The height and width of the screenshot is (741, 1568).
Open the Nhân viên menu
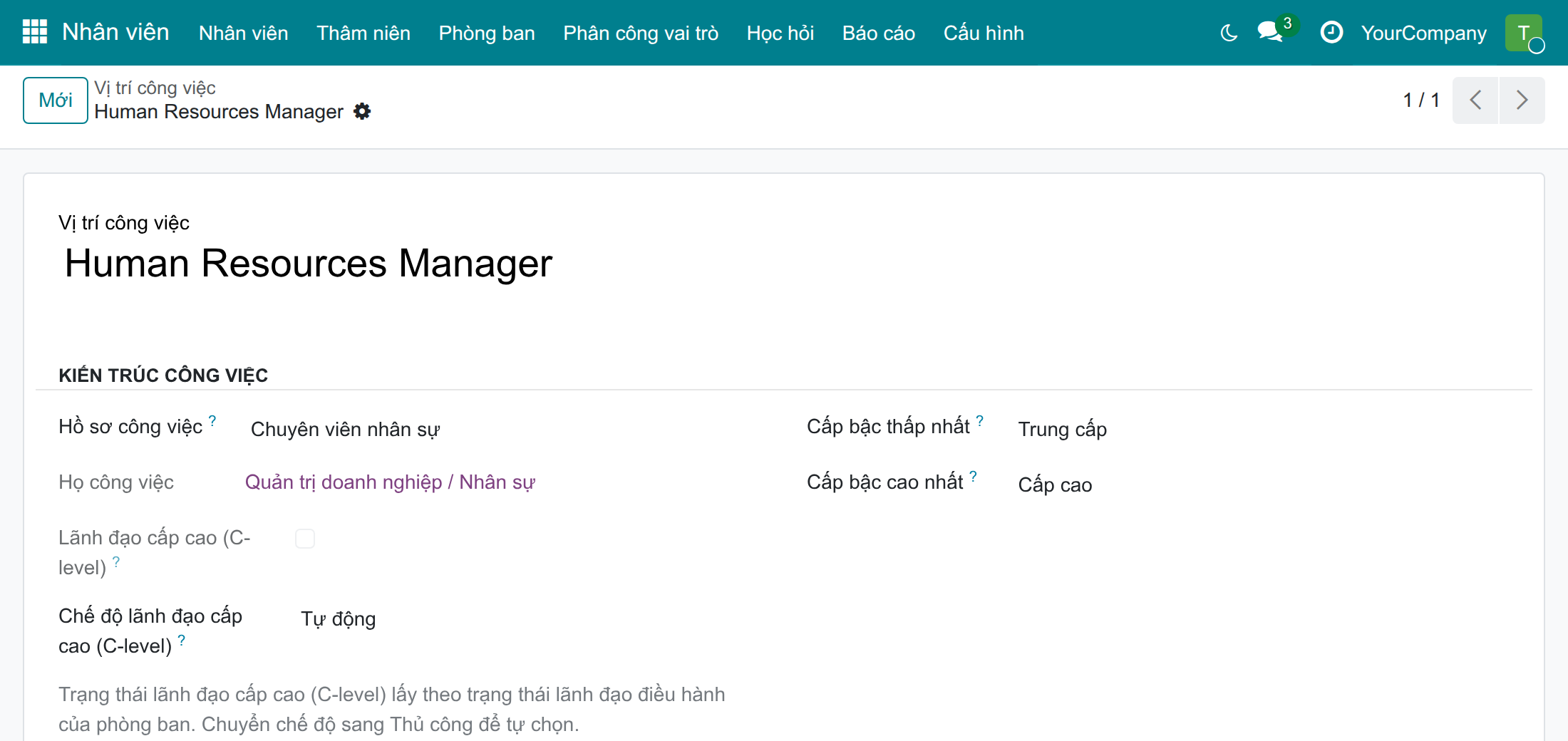click(244, 33)
